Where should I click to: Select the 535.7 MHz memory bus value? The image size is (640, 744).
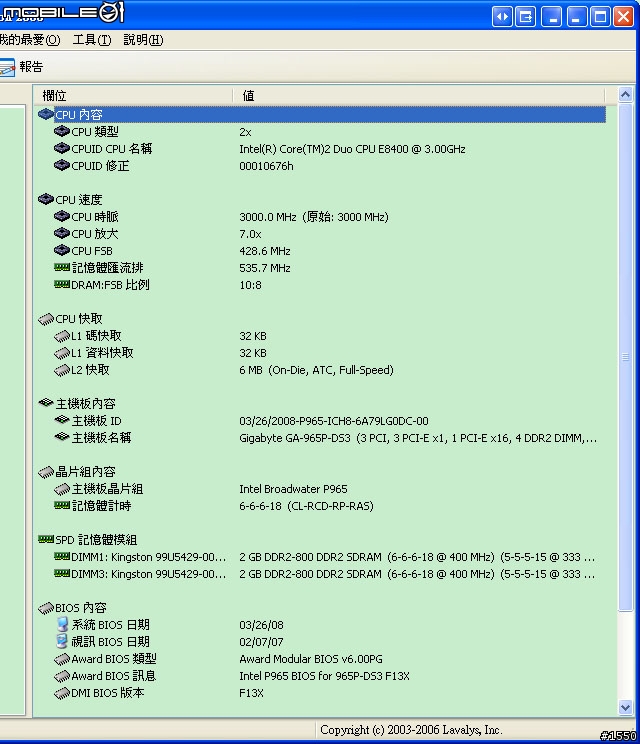[x=265, y=268]
